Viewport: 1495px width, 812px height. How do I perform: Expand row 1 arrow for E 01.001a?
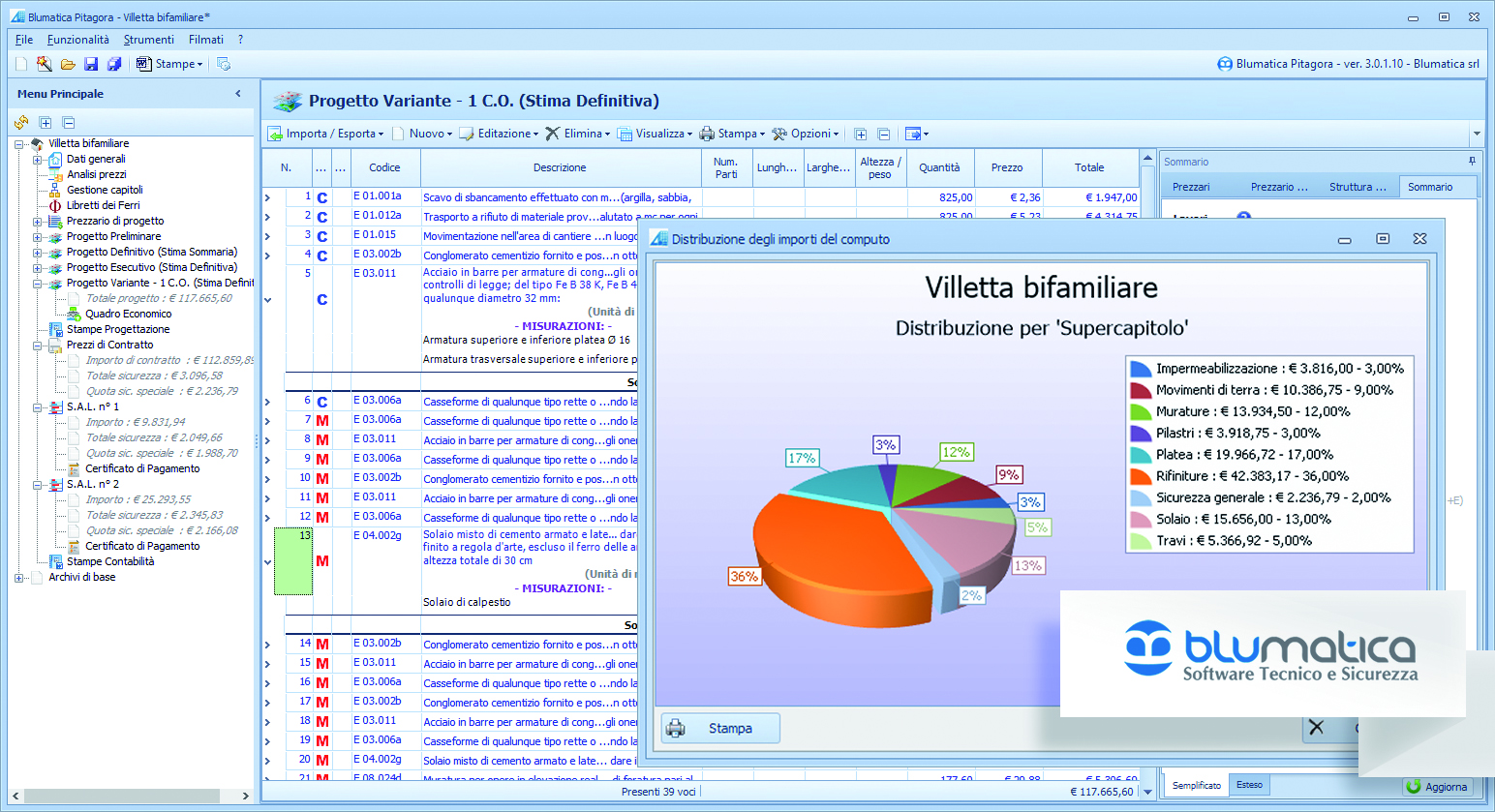pos(268,197)
